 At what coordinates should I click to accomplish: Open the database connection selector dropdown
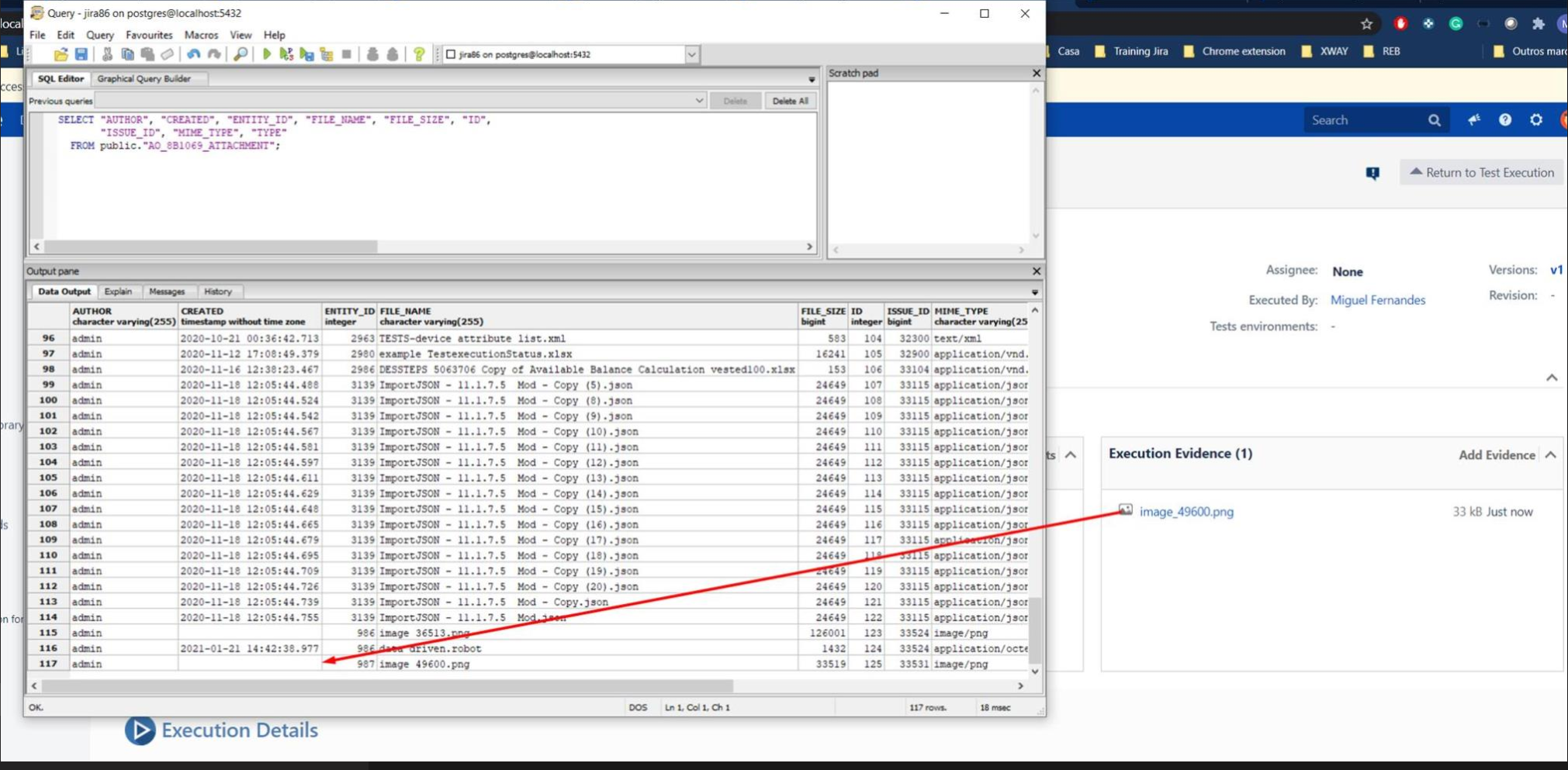pos(689,54)
